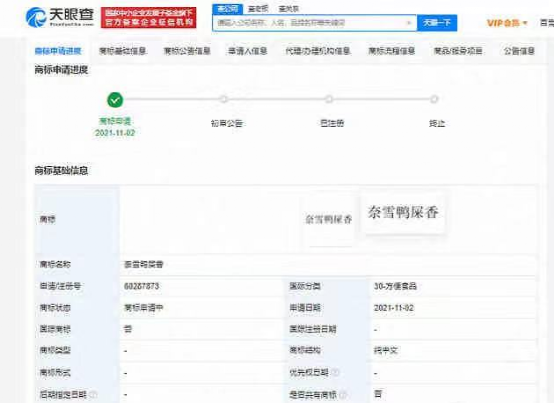Click the green checkmark at 商标申请 step
Image resolution: width=554 pixels, height=403 pixels.
[x=115, y=100]
